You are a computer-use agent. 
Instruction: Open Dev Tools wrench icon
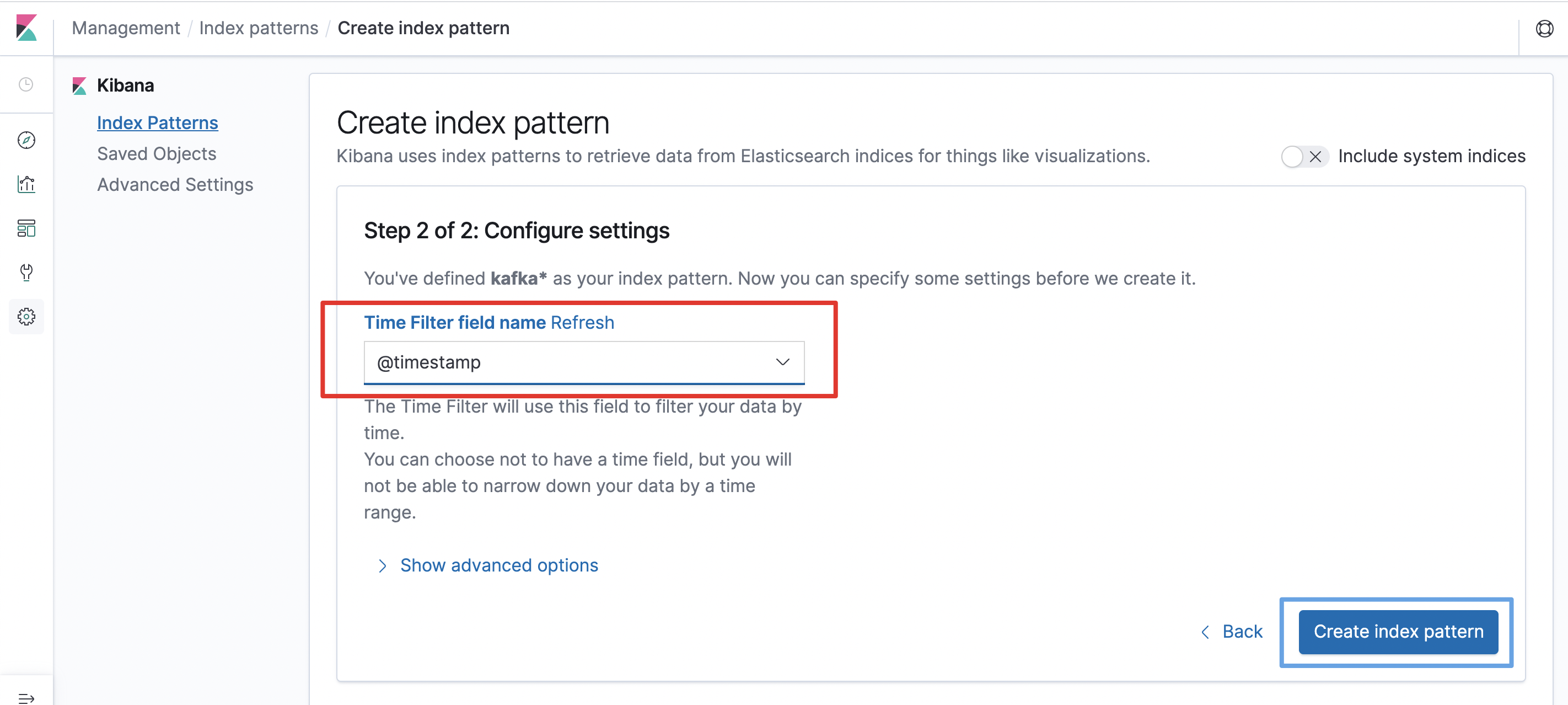click(26, 272)
